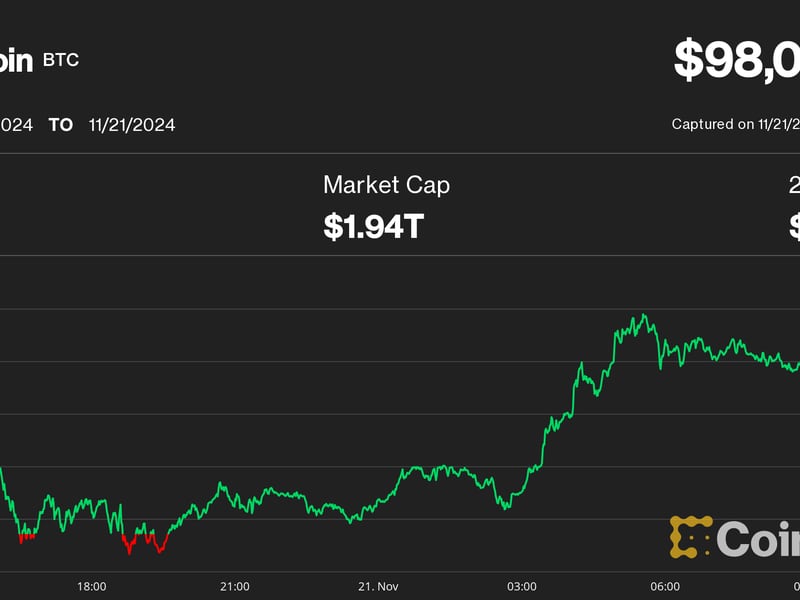
Task: Click the CoinDesk wordmark text
Action: tap(758, 539)
